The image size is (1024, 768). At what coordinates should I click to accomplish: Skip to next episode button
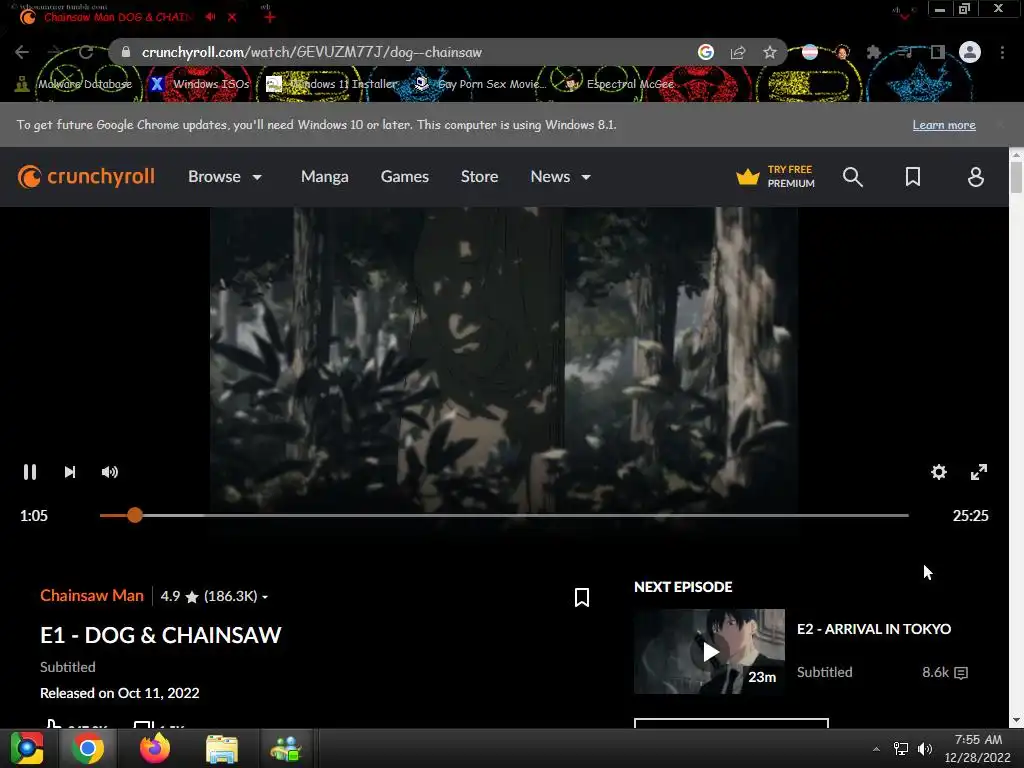70,472
